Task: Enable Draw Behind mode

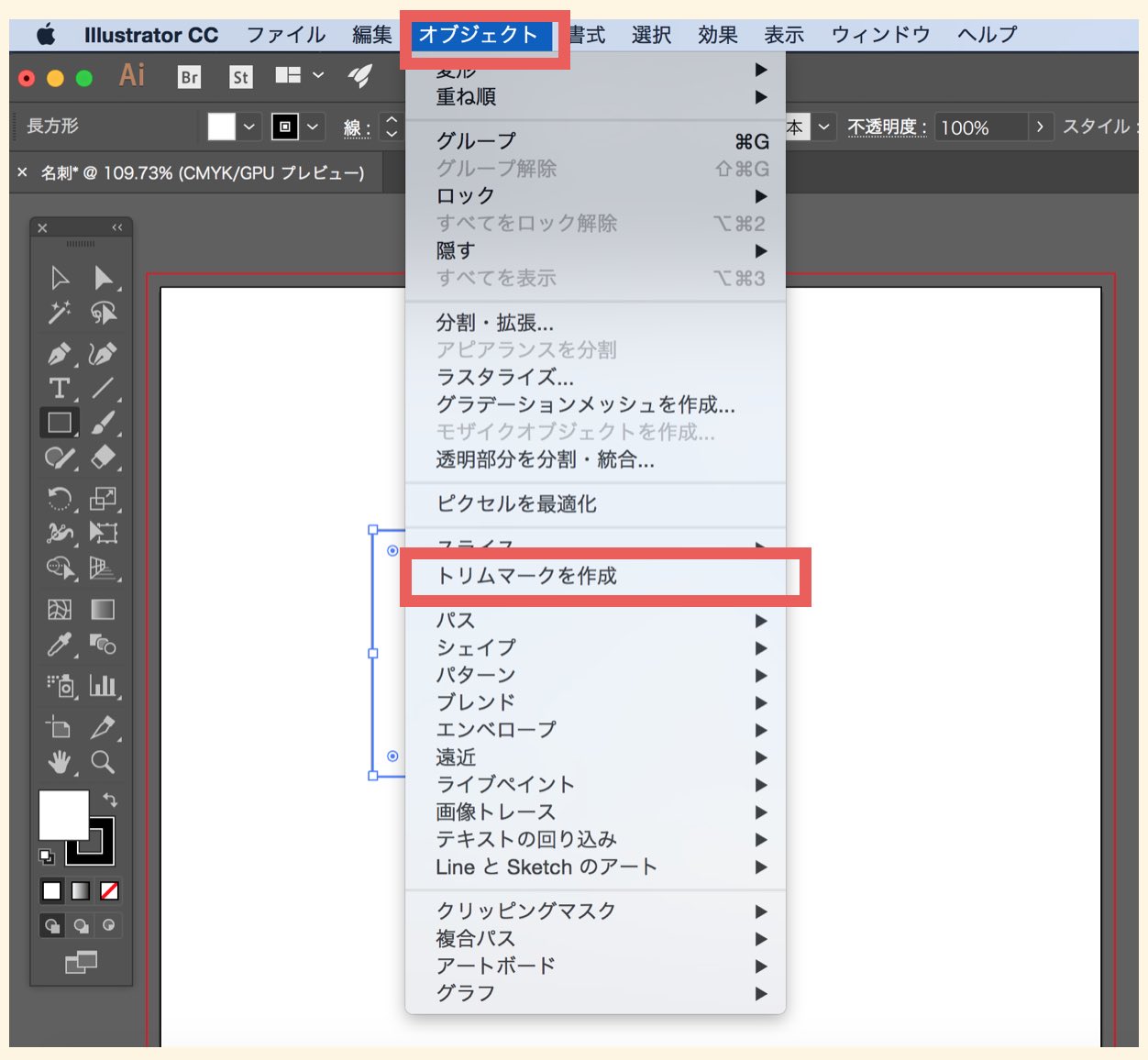Action: tap(81, 925)
